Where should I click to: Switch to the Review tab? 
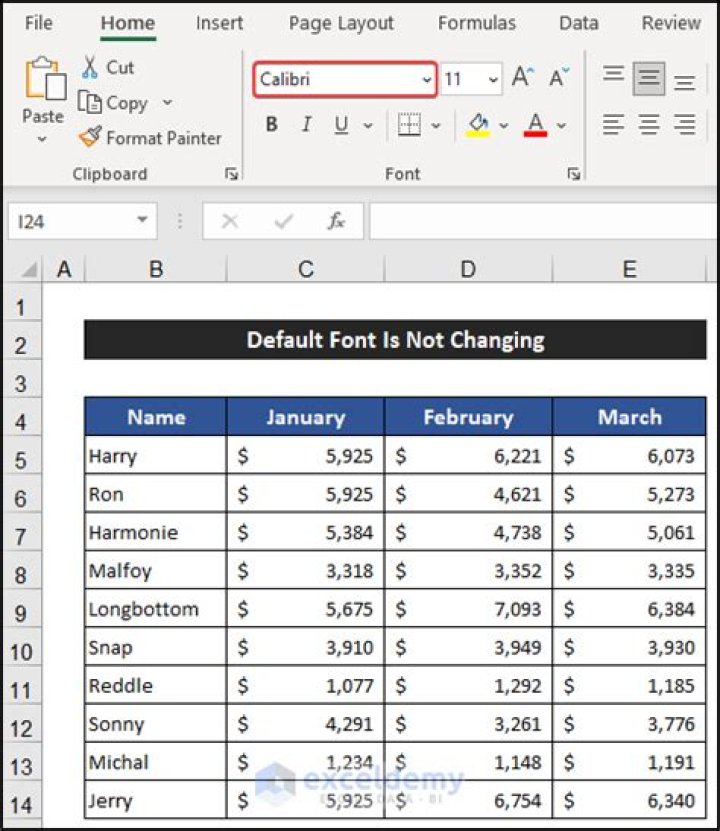(671, 23)
